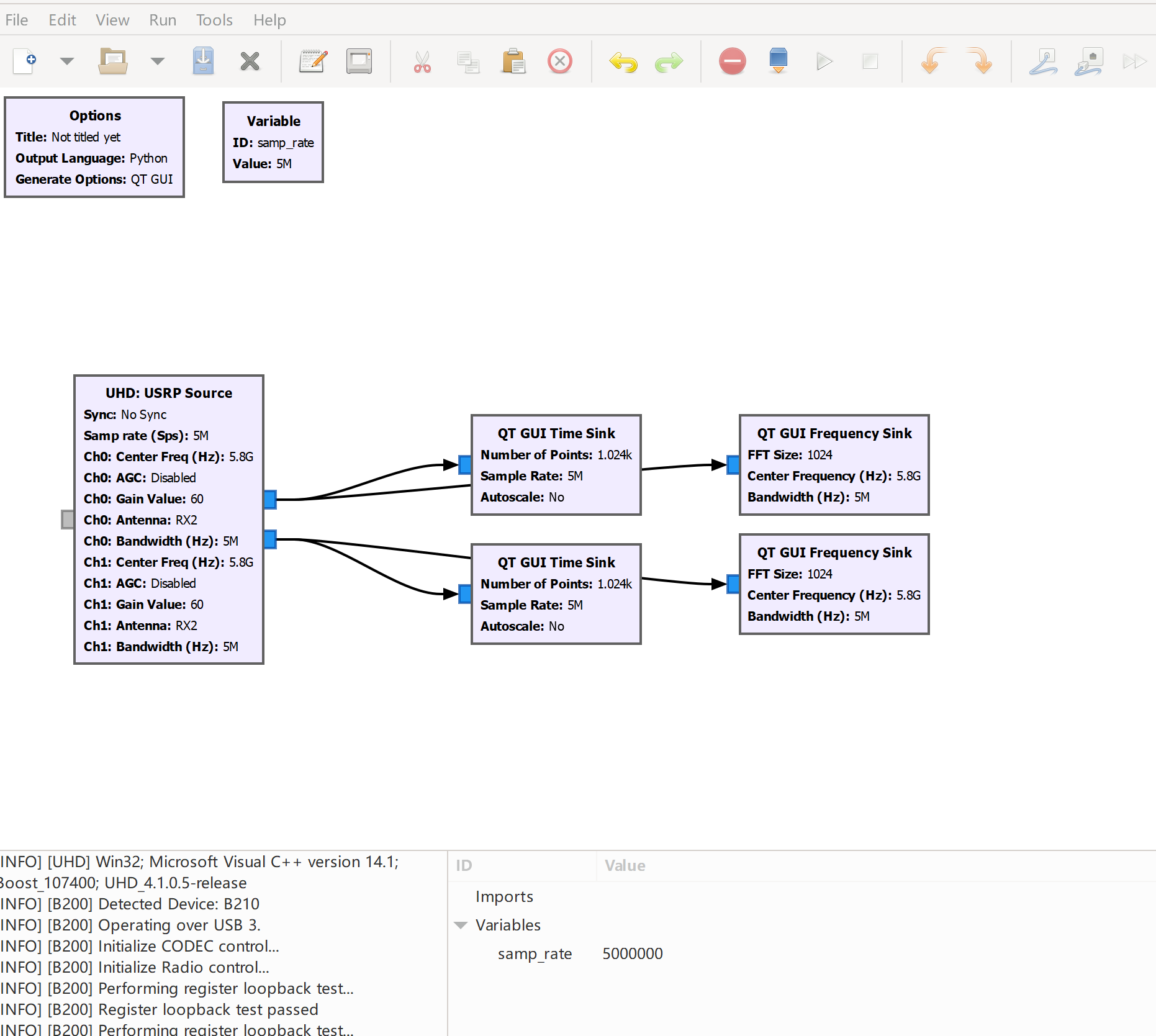Expand the recent files dropdown arrow

click(158, 61)
